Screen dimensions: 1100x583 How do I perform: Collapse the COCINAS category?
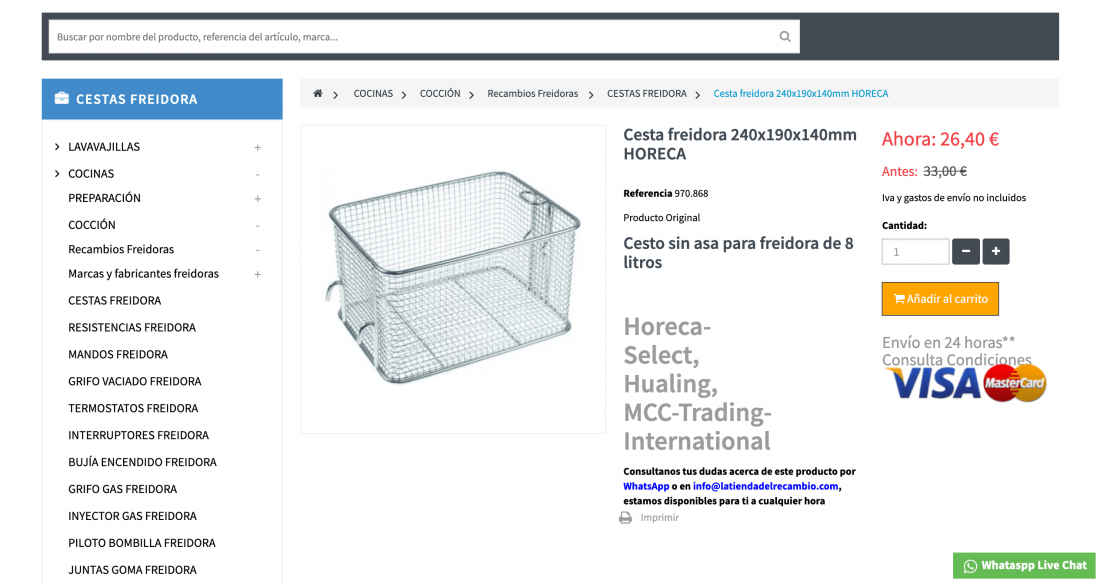pyautogui.click(x=257, y=174)
